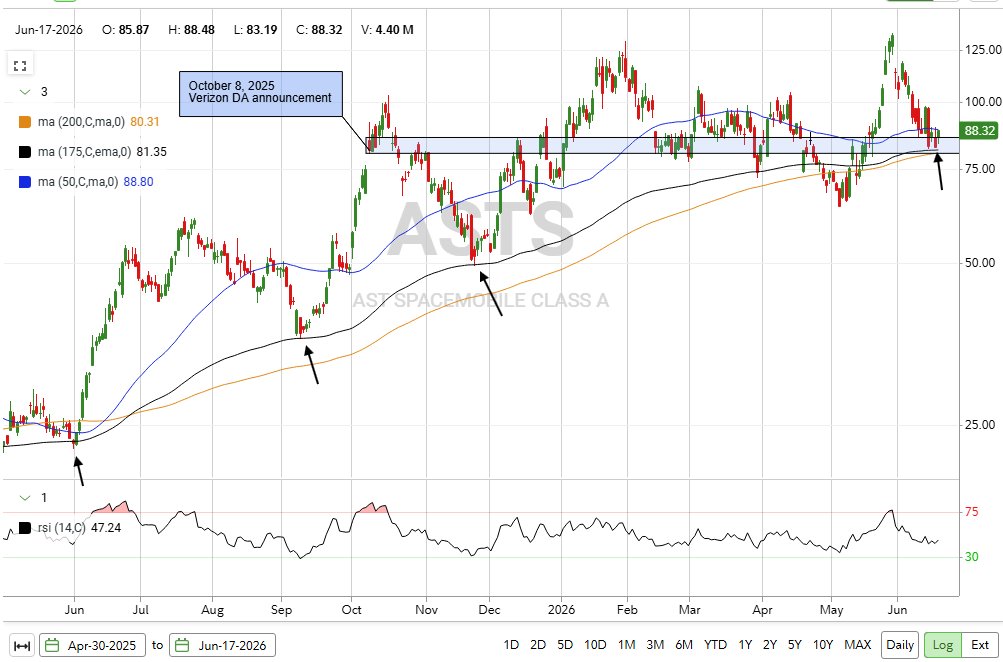The height and width of the screenshot is (662, 1003).
Task: Click the black ma 175 ema color swatch
Action: (25, 152)
